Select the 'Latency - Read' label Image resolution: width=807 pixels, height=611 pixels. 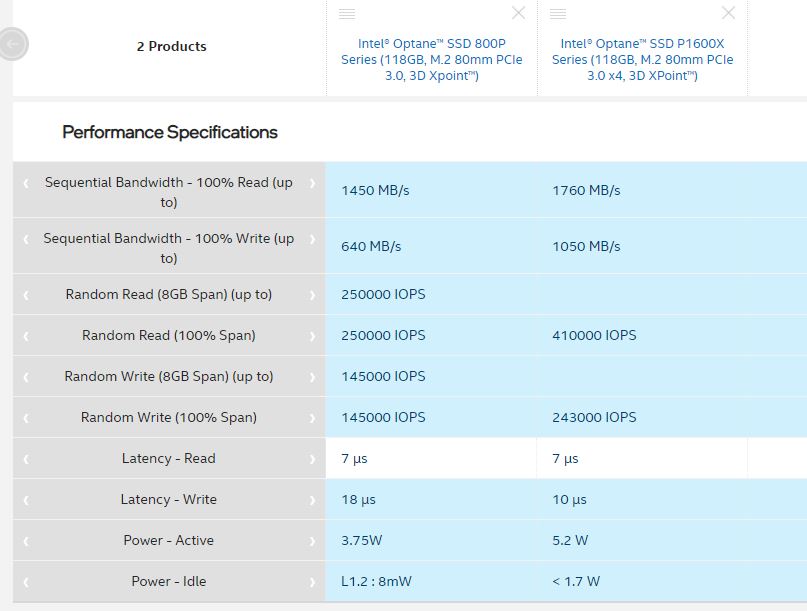click(x=169, y=458)
